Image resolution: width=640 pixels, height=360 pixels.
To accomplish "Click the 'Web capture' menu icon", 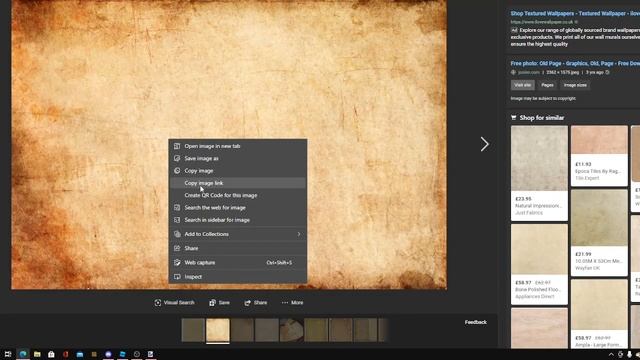I will pyautogui.click(x=177, y=262).
